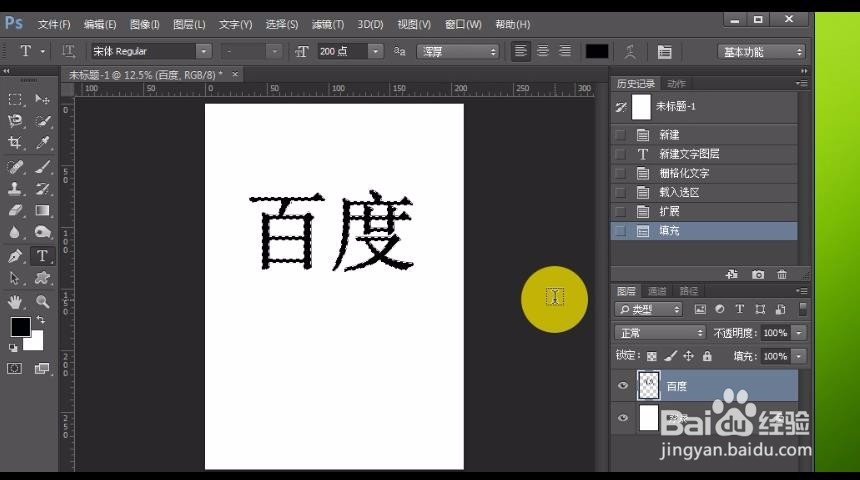Viewport: 860px width, 480px height.
Task: Toggle lock transparent pixels
Action: pos(652,356)
